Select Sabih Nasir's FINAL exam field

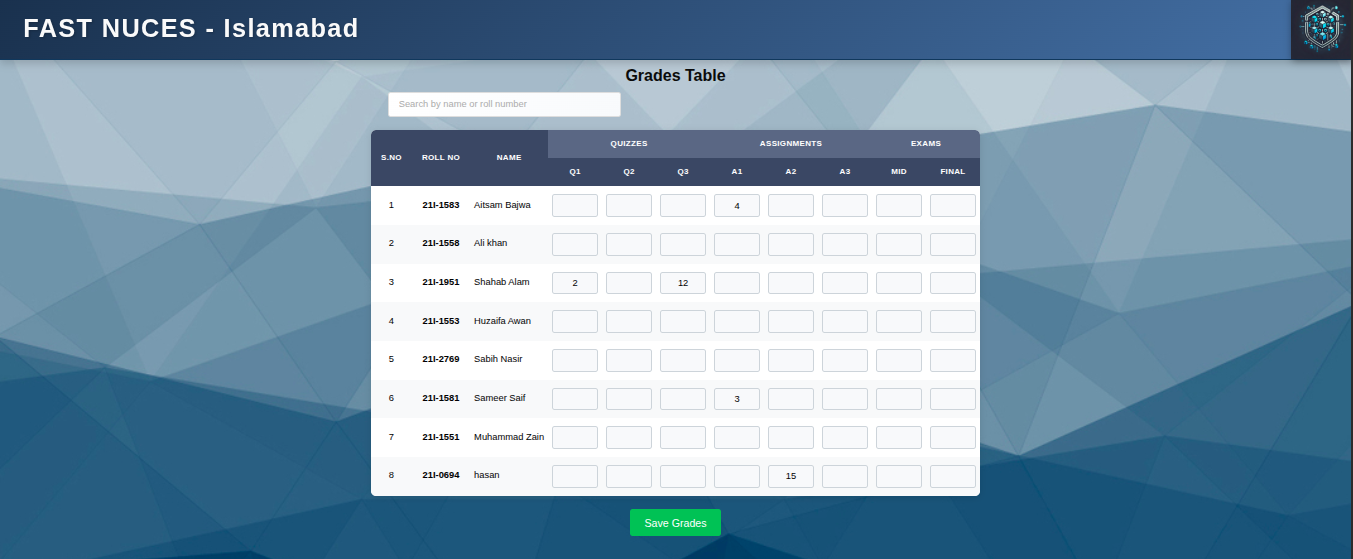(953, 360)
